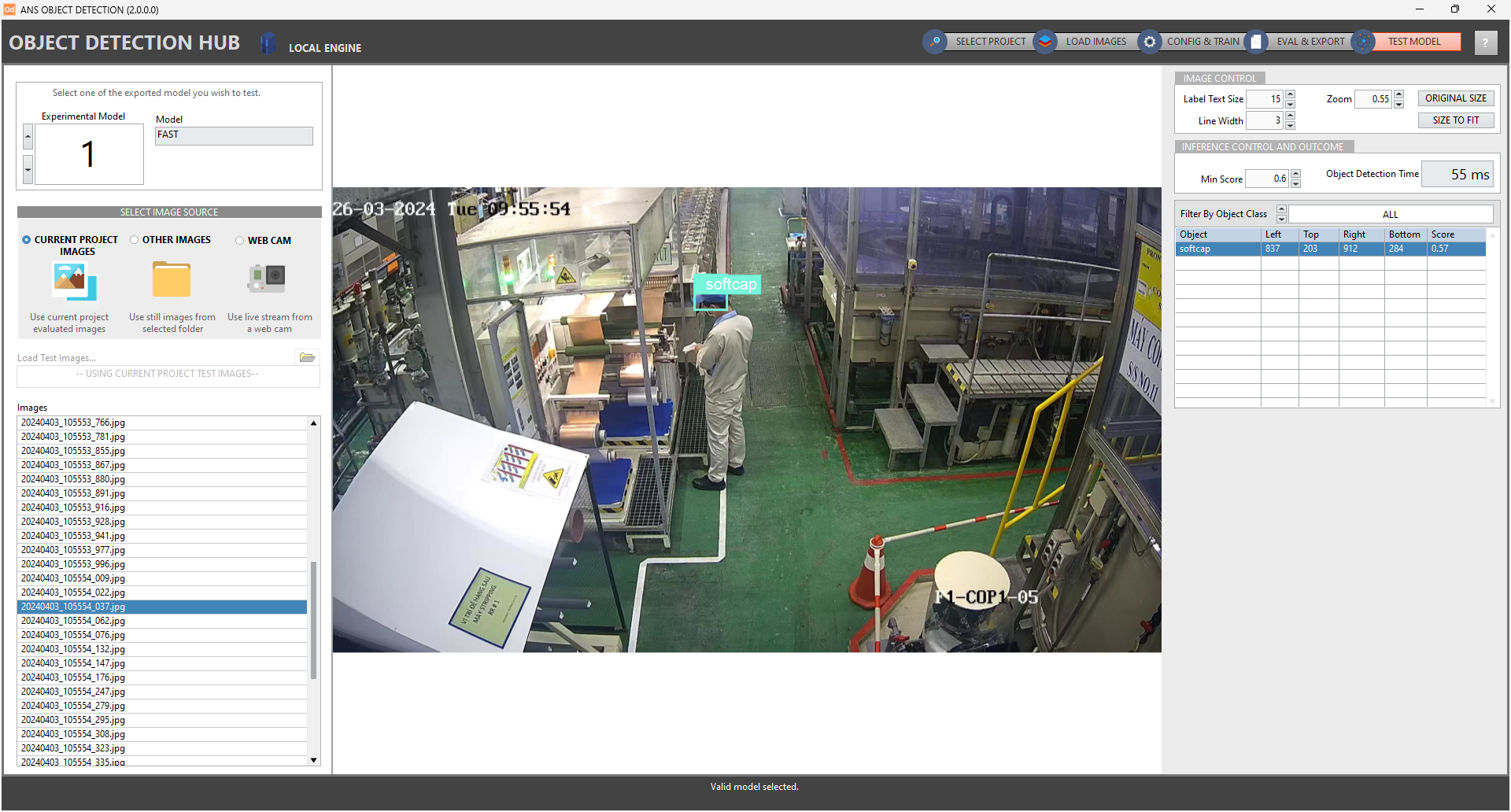Select the Current Project Images radio button

(27, 240)
